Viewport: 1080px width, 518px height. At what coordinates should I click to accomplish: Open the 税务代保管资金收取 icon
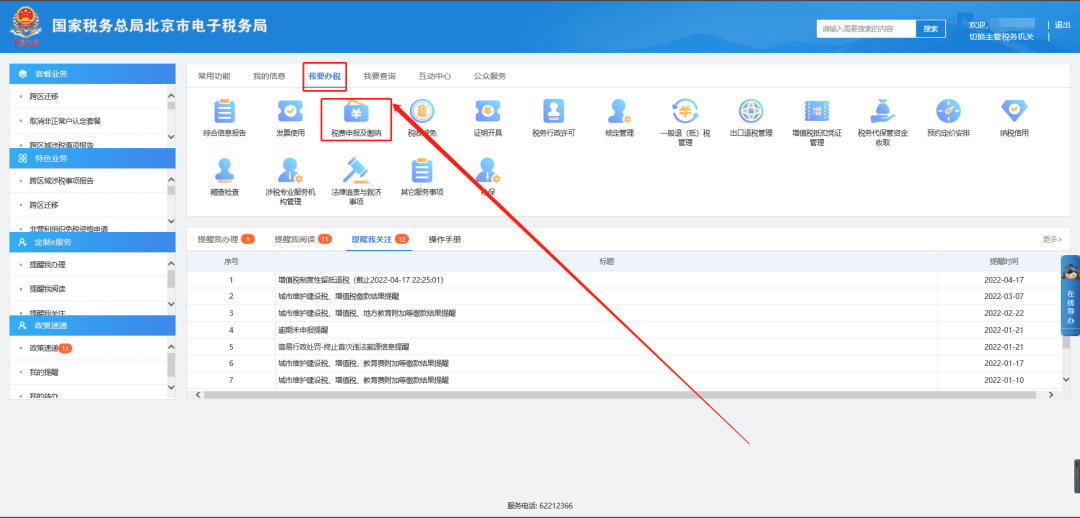(882, 110)
